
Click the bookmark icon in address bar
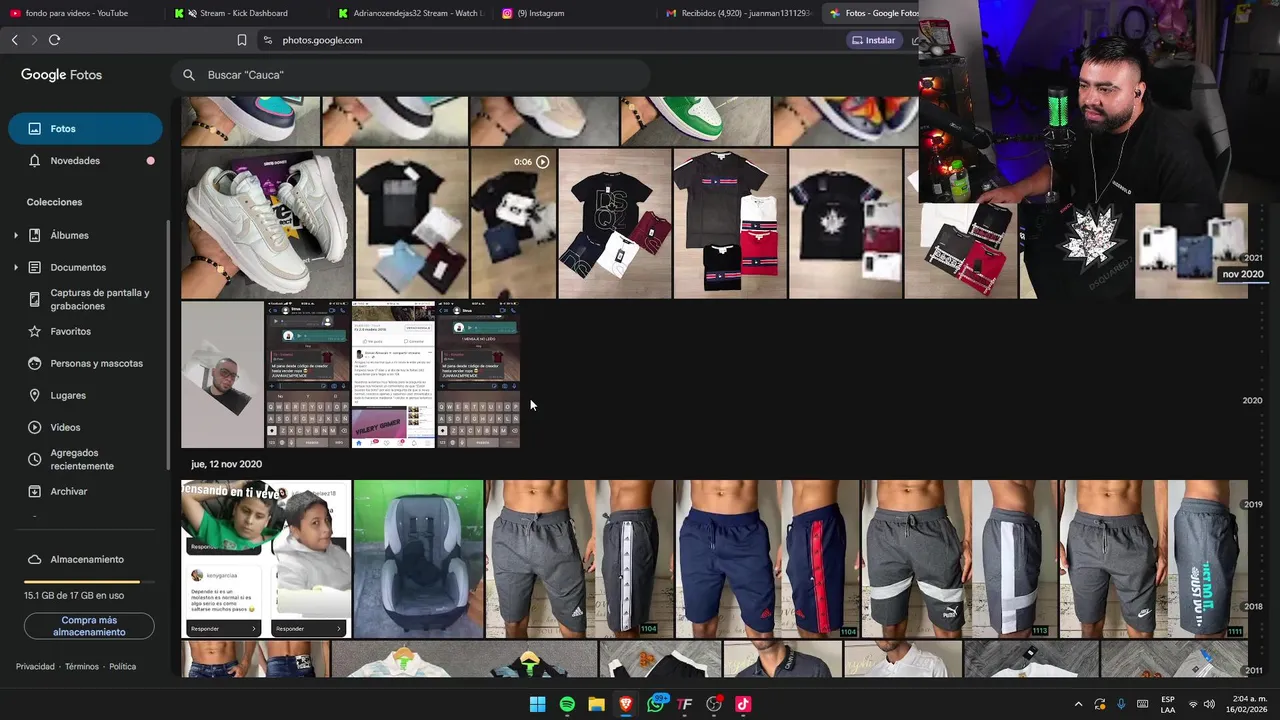pos(241,40)
